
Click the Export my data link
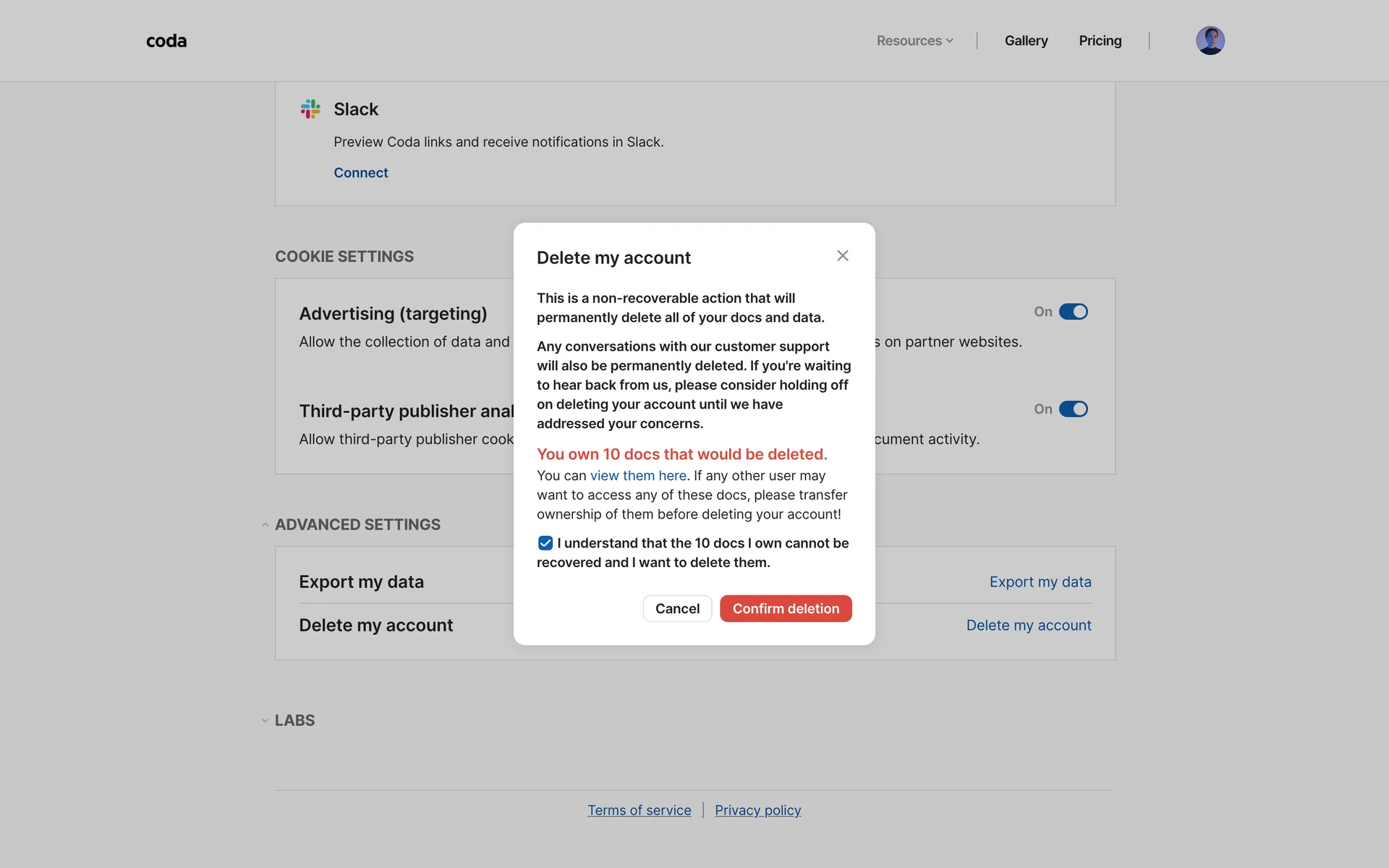tap(1040, 582)
